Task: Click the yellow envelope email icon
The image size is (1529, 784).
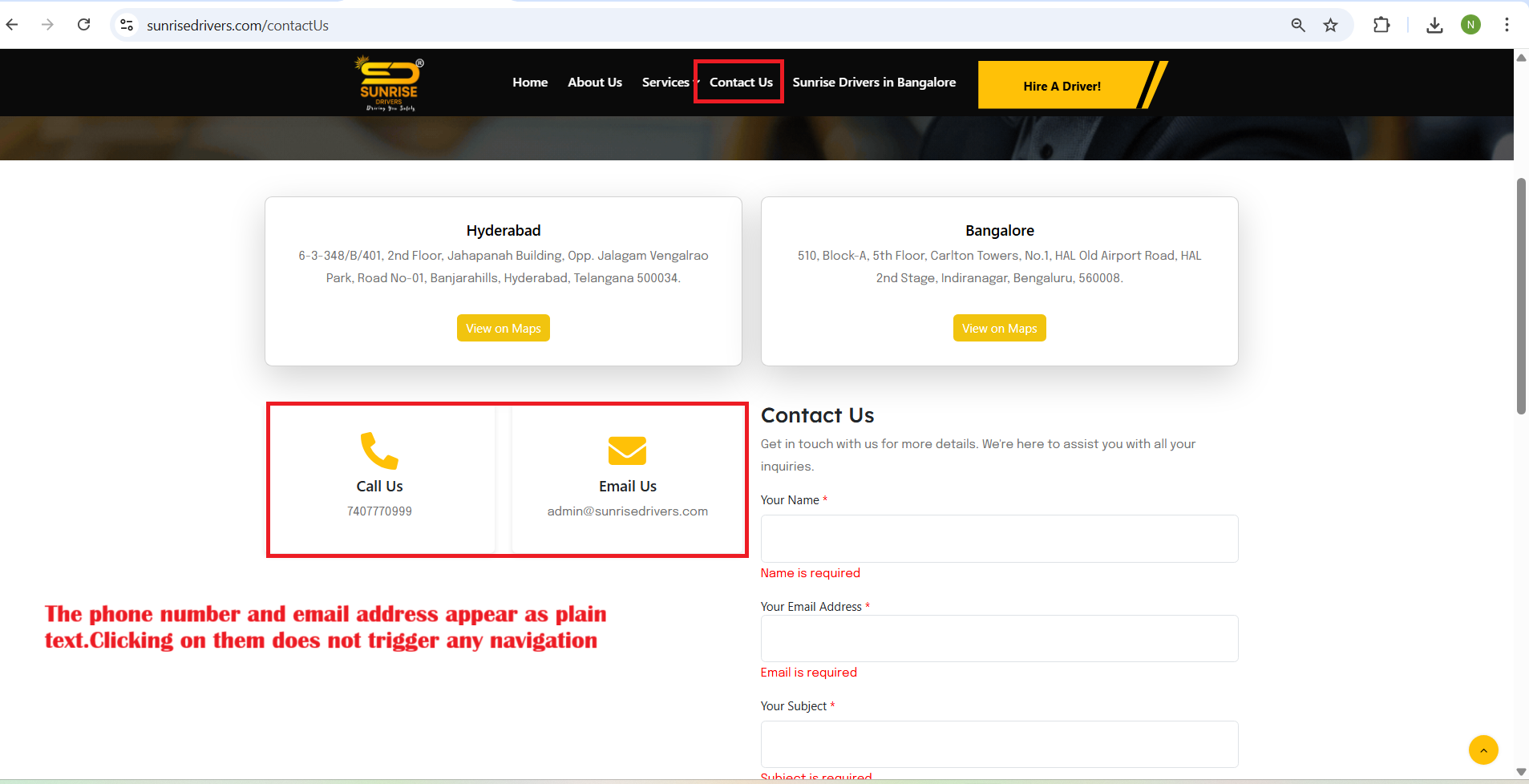Action: click(x=627, y=451)
